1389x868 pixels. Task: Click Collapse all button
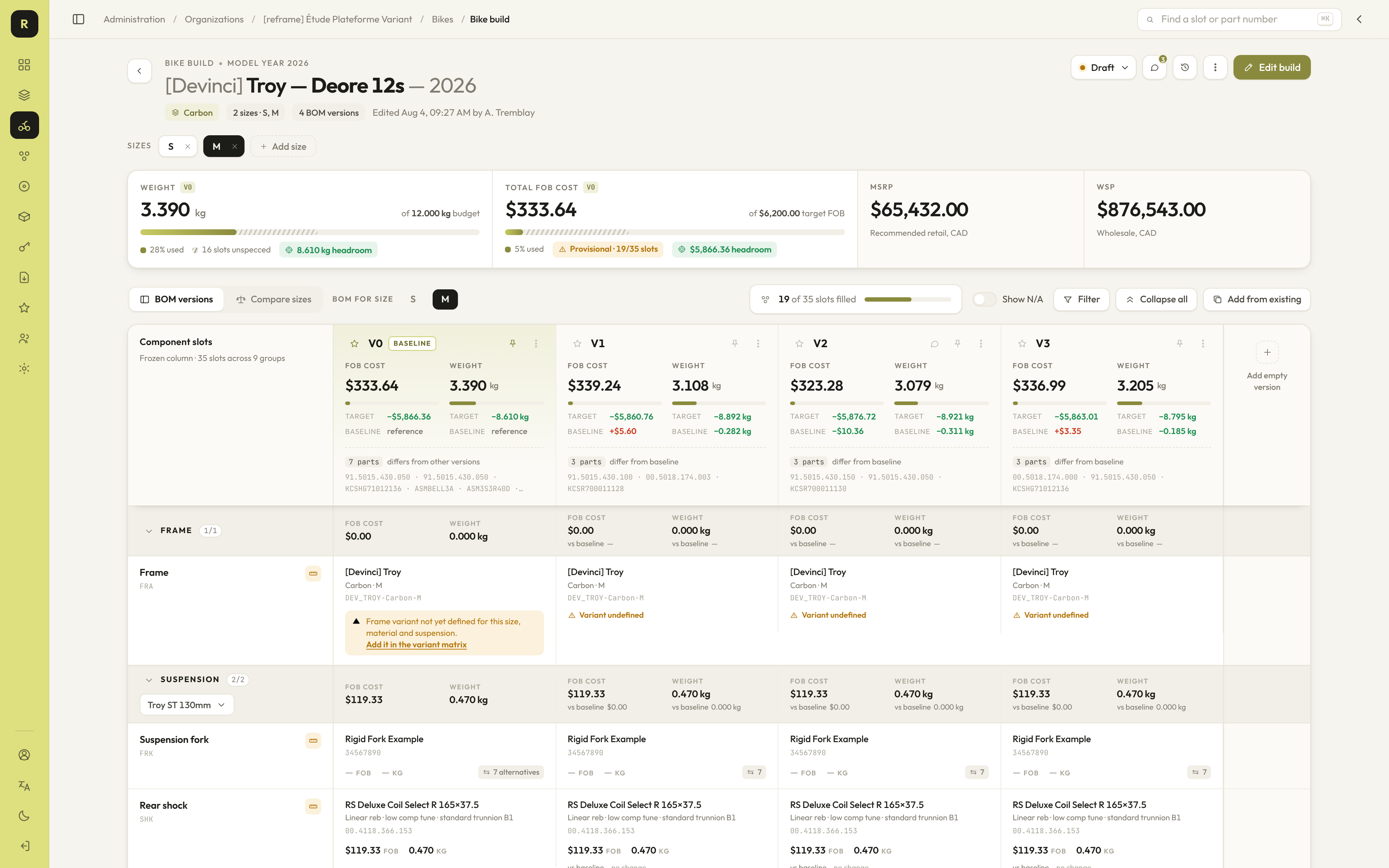(x=1156, y=299)
